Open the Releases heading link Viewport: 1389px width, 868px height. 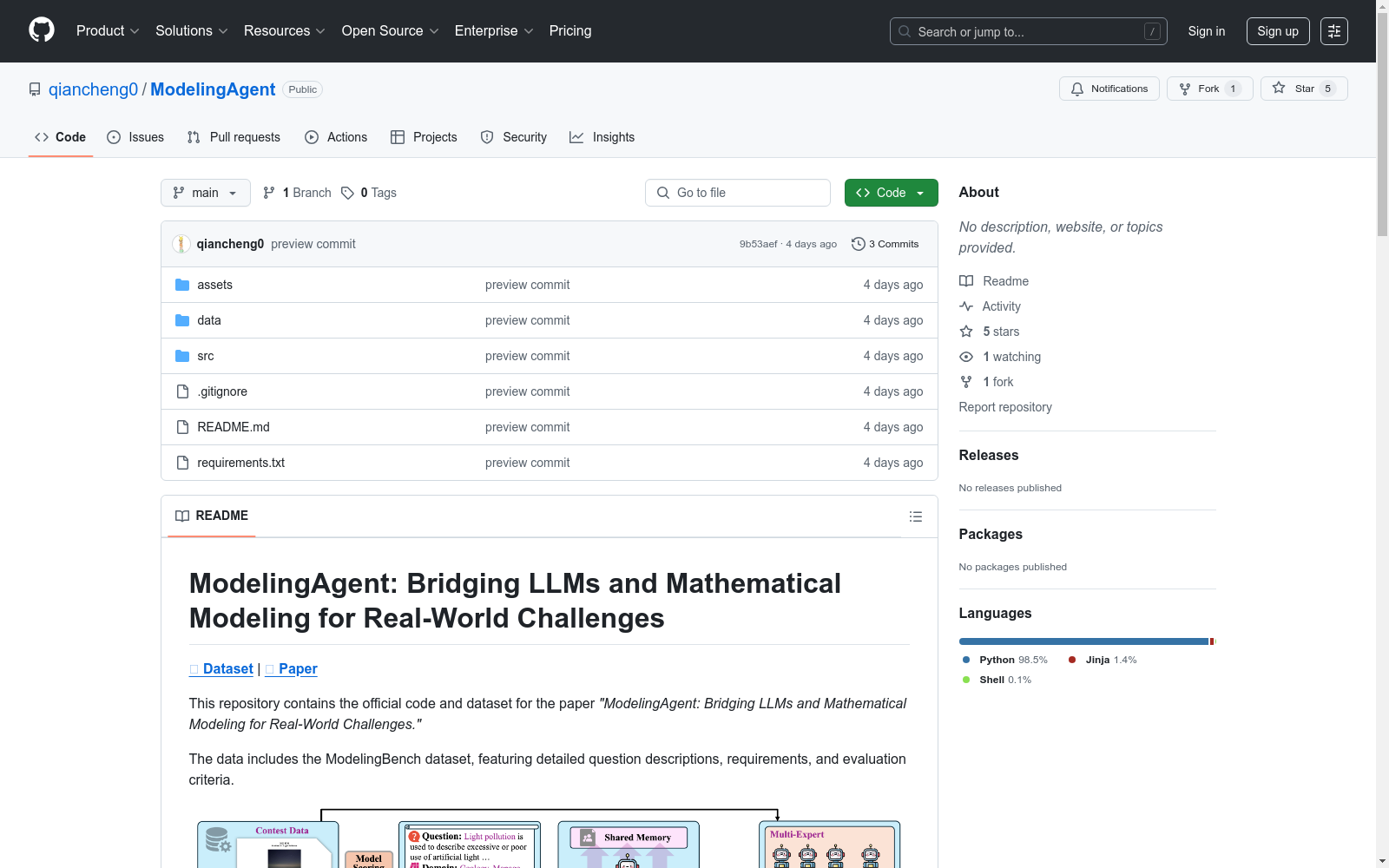click(989, 455)
